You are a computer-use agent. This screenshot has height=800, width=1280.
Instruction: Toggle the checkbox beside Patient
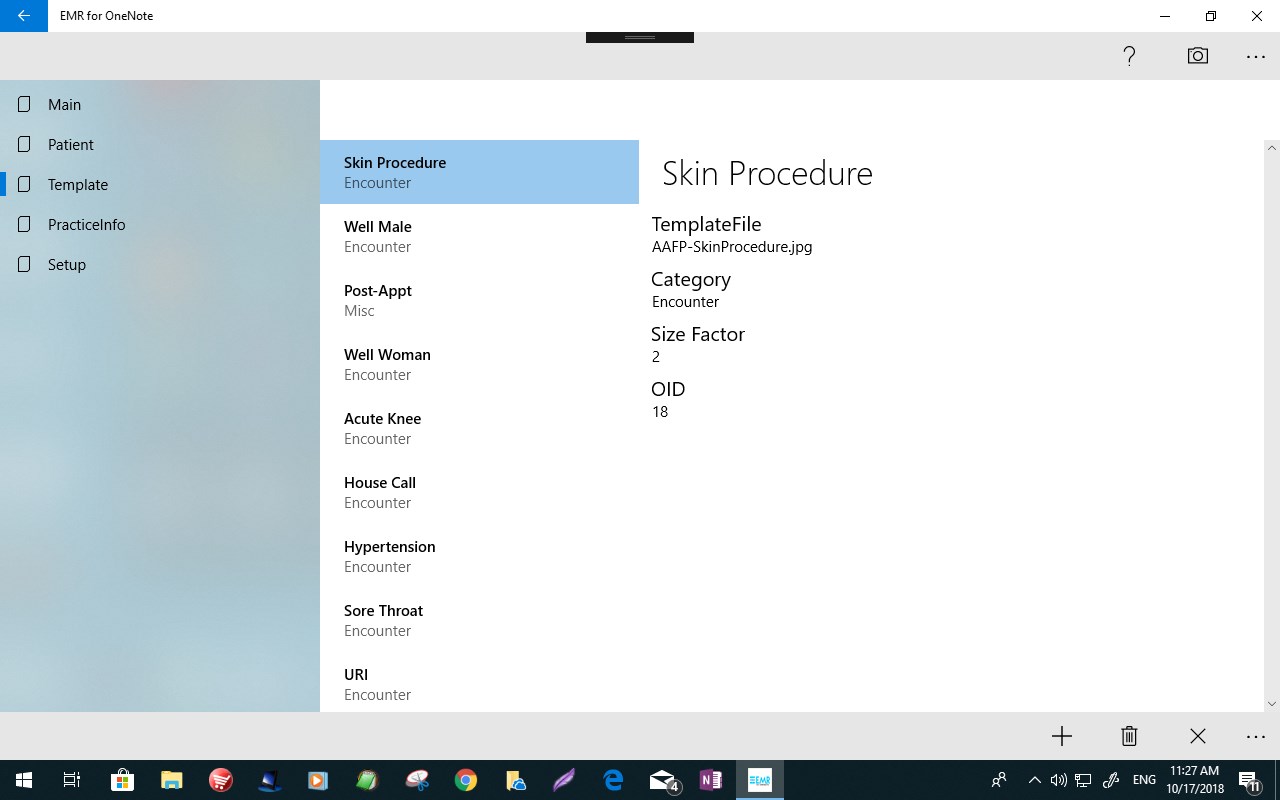click(22, 144)
